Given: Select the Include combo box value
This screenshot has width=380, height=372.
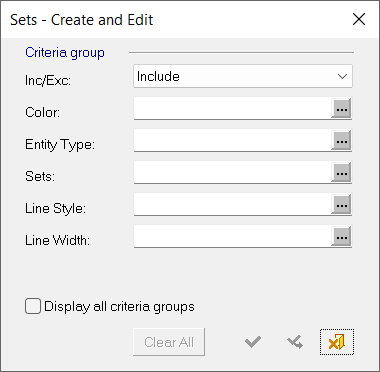Looking at the screenshot, I should click(243, 76).
